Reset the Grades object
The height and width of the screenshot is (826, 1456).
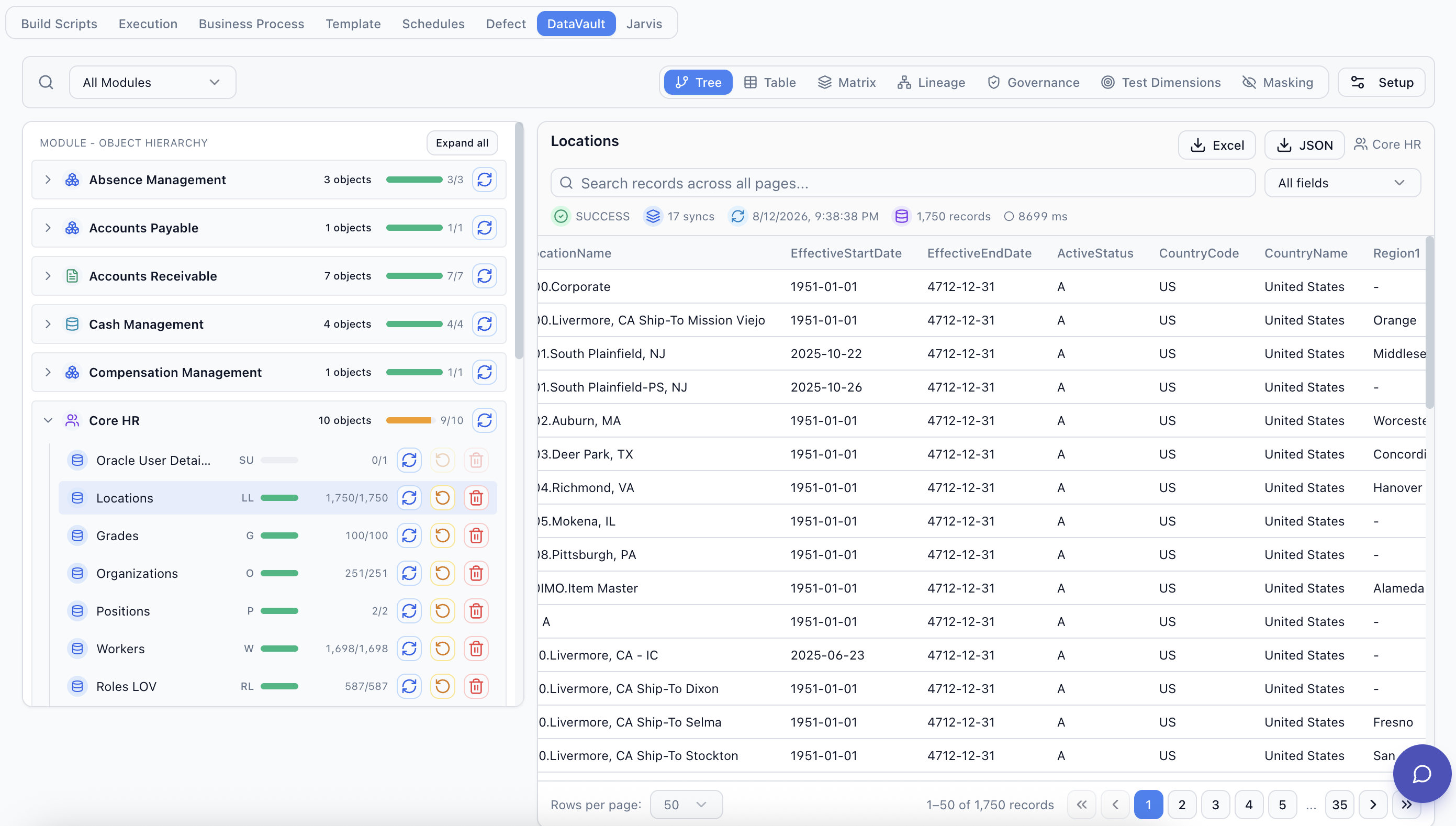click(442, 535)
